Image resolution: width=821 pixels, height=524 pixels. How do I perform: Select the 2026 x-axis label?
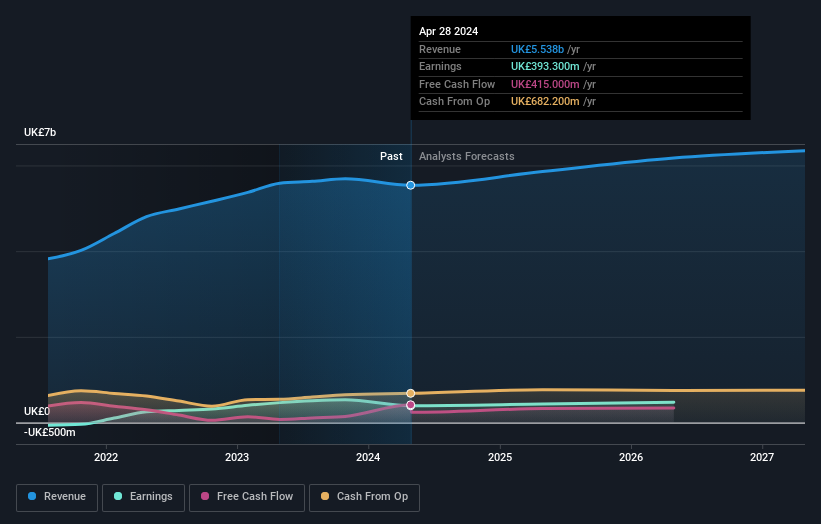pos(631,457)
